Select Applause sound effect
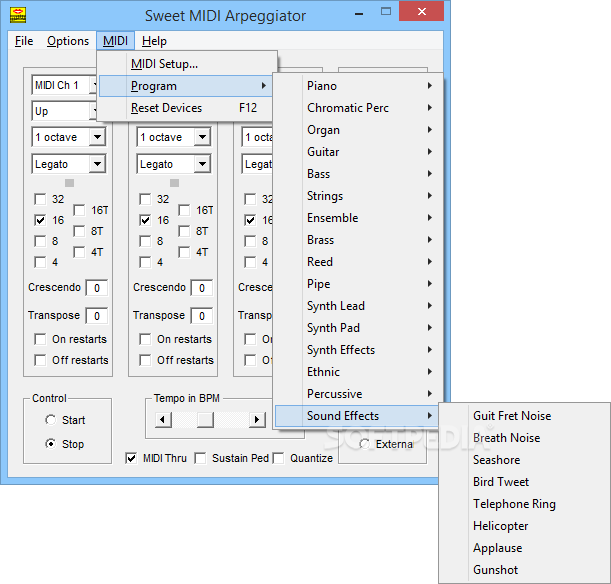Image resolution: width=611 pixels, height=584 pixels. pyautogui.click(x=524, y=548)
